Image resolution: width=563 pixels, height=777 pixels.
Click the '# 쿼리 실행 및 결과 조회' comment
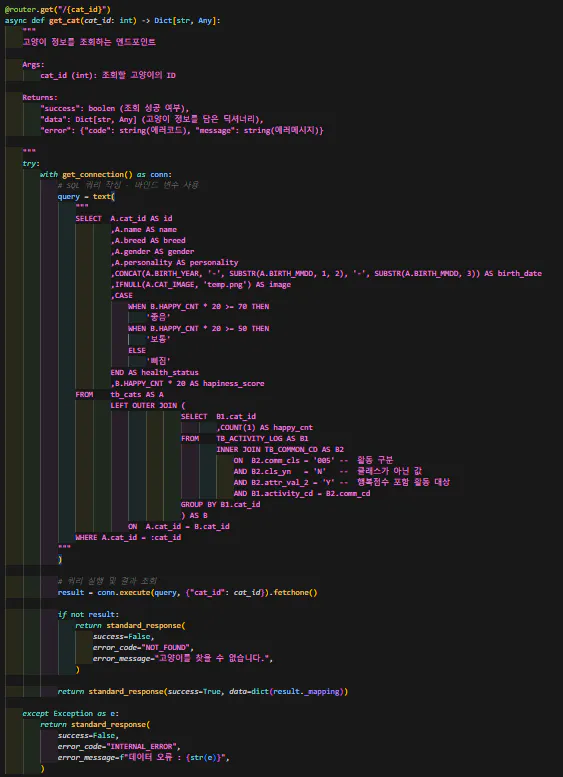click(108, 581)
